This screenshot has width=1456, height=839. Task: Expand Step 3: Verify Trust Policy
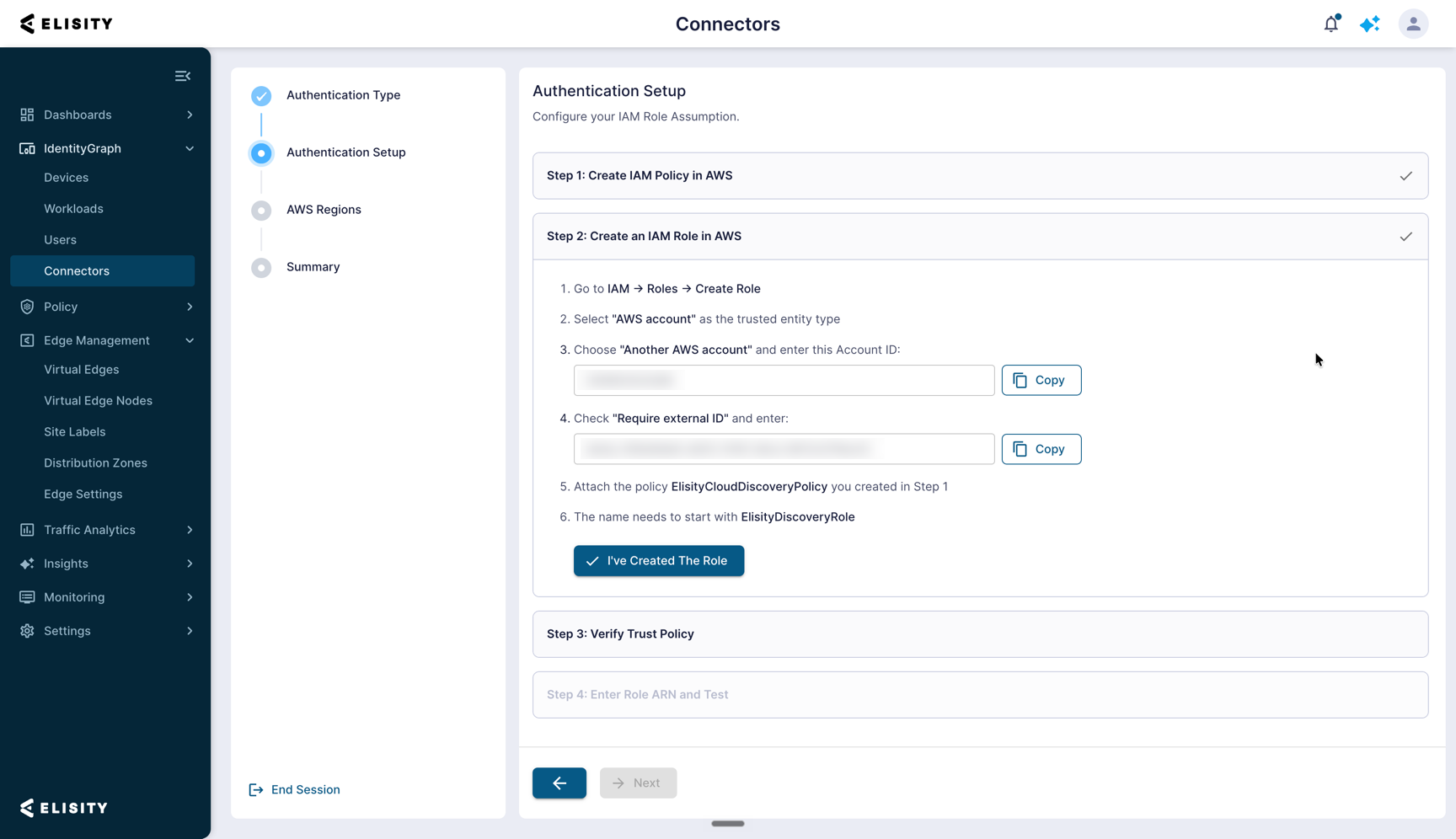(980, 633)
